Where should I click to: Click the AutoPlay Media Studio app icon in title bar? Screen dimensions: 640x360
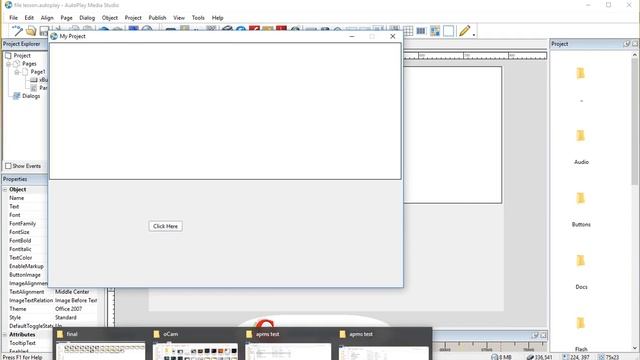coord(8,5)
